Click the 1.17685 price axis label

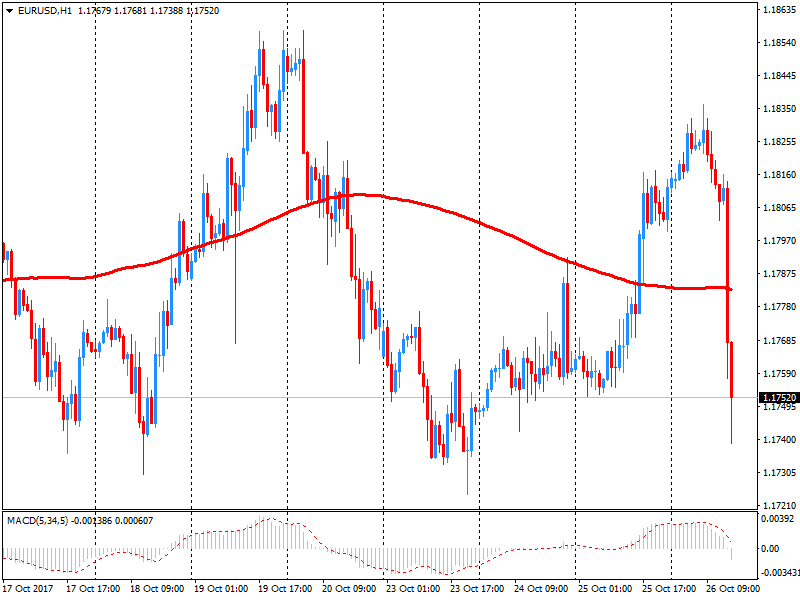pyautogui.click(x=779, y=340)
